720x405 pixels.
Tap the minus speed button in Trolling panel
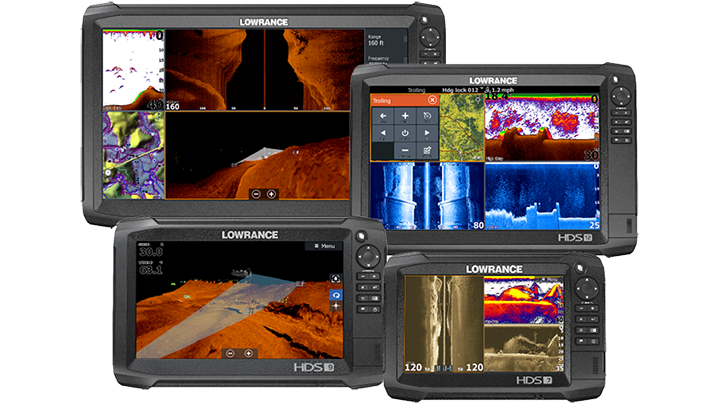pos(405,150)
